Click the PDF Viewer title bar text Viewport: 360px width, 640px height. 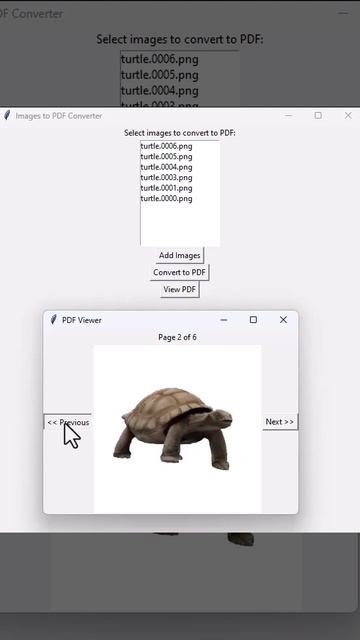pos(82,320)
